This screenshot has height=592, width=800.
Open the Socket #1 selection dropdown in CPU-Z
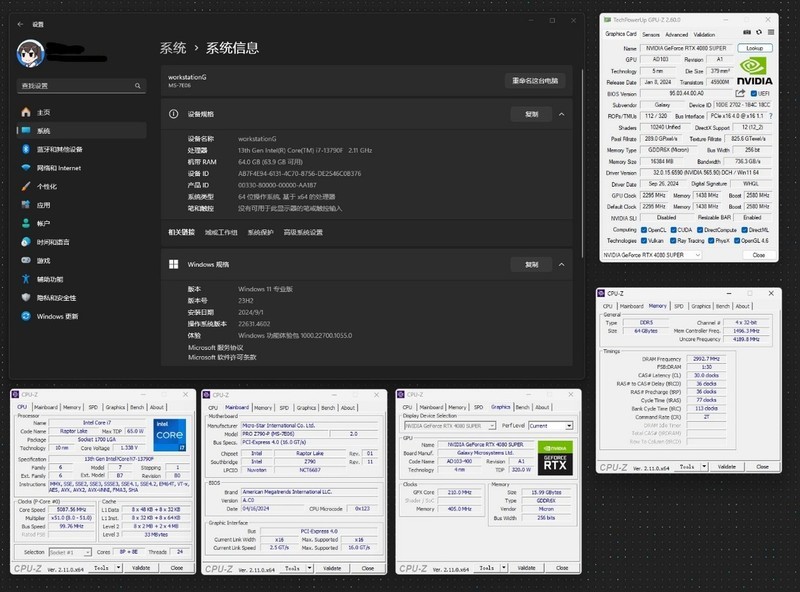pos(88,552)
